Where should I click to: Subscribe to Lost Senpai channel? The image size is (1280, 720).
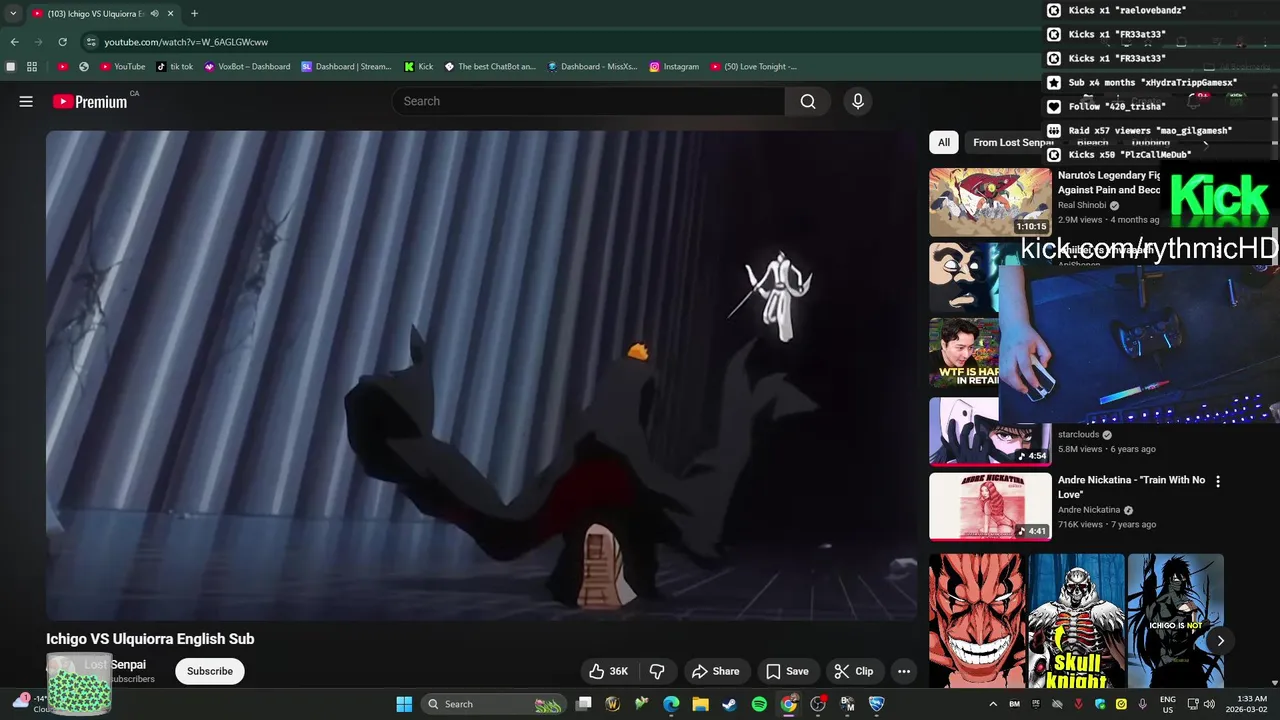tap(210, 671)
